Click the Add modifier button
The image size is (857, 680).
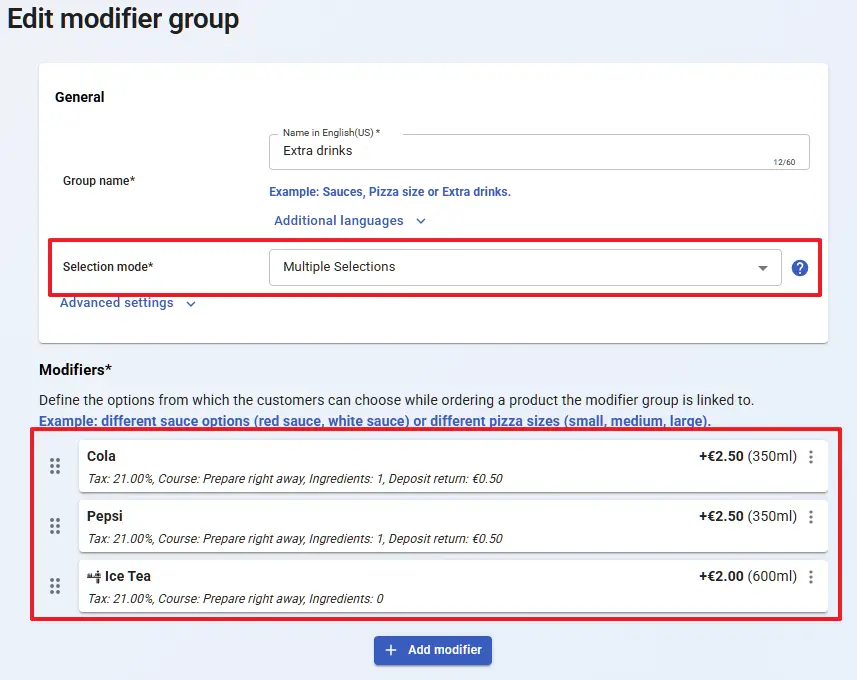coord(433,650)
